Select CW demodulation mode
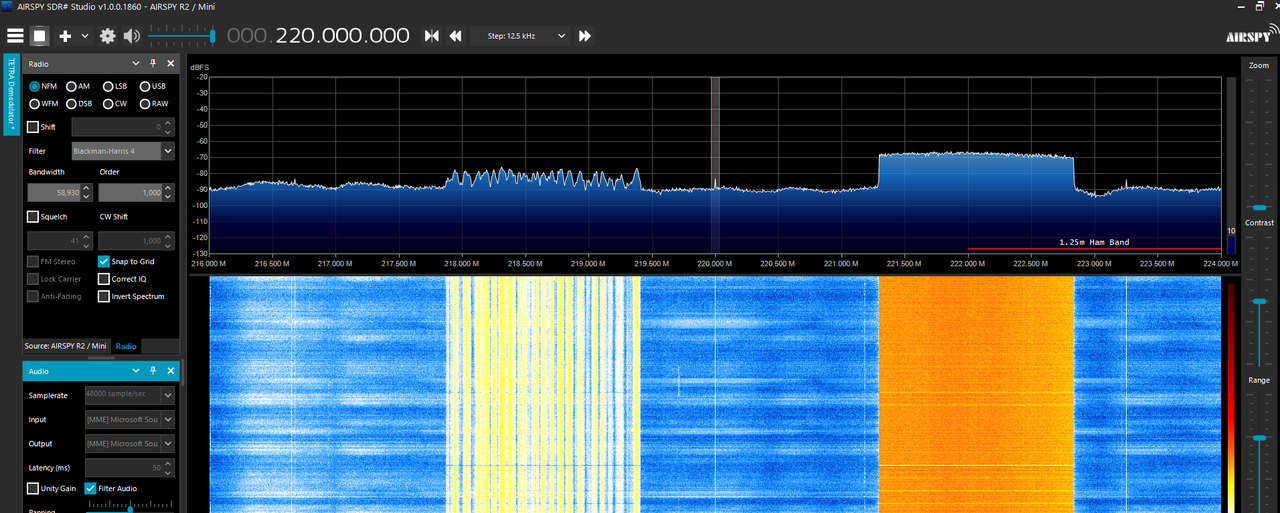Image resolution: width=1280 pixels, height=513 pixels. [x=115, y=104]
